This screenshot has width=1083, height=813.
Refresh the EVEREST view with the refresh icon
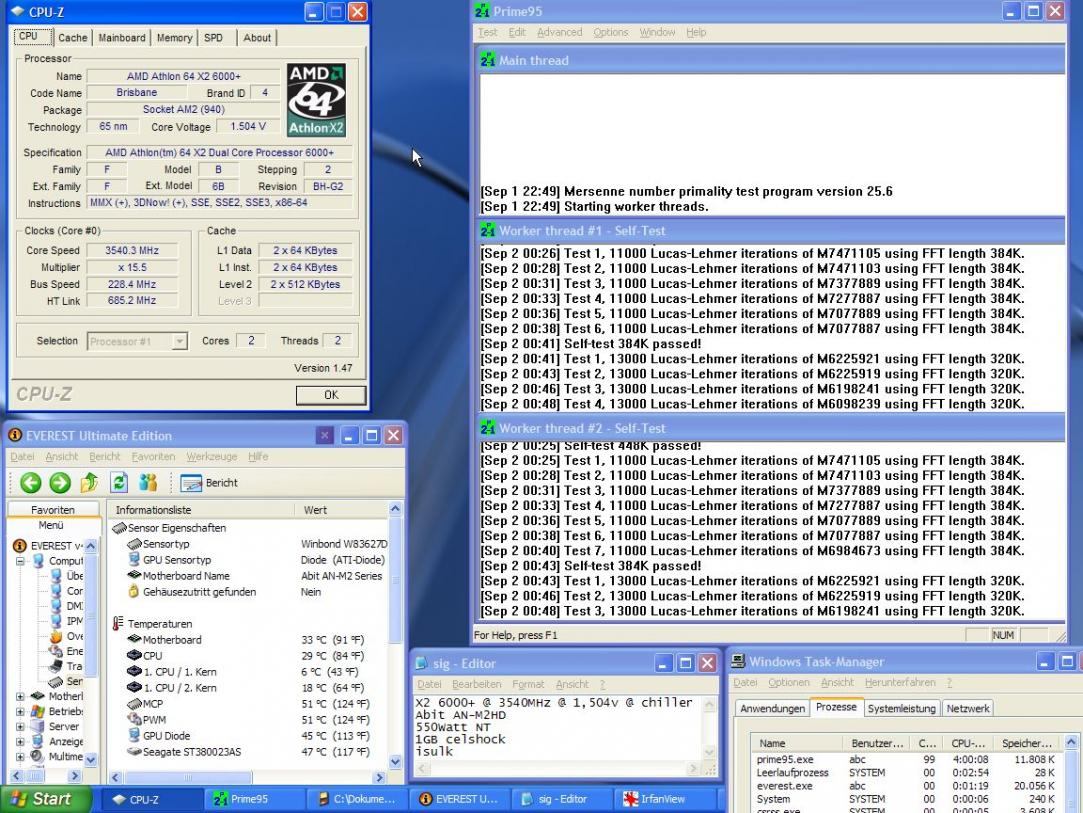point(119,483)
